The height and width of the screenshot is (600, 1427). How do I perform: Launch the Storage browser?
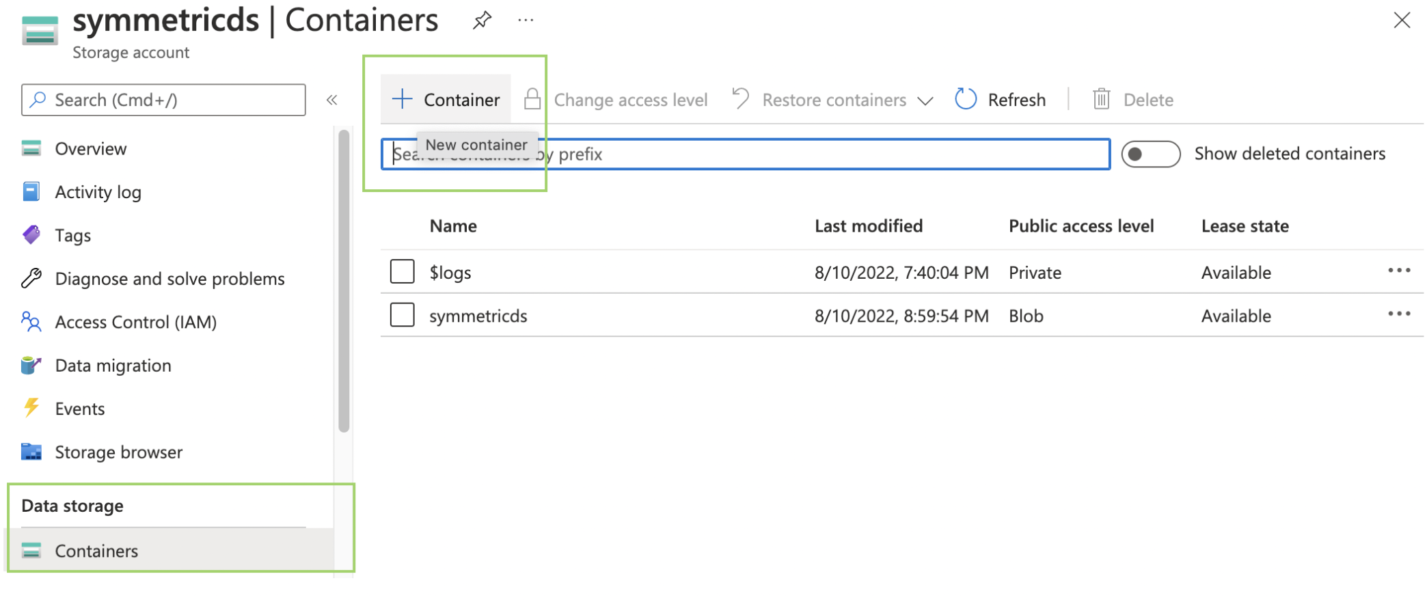(x=118, y=451)
